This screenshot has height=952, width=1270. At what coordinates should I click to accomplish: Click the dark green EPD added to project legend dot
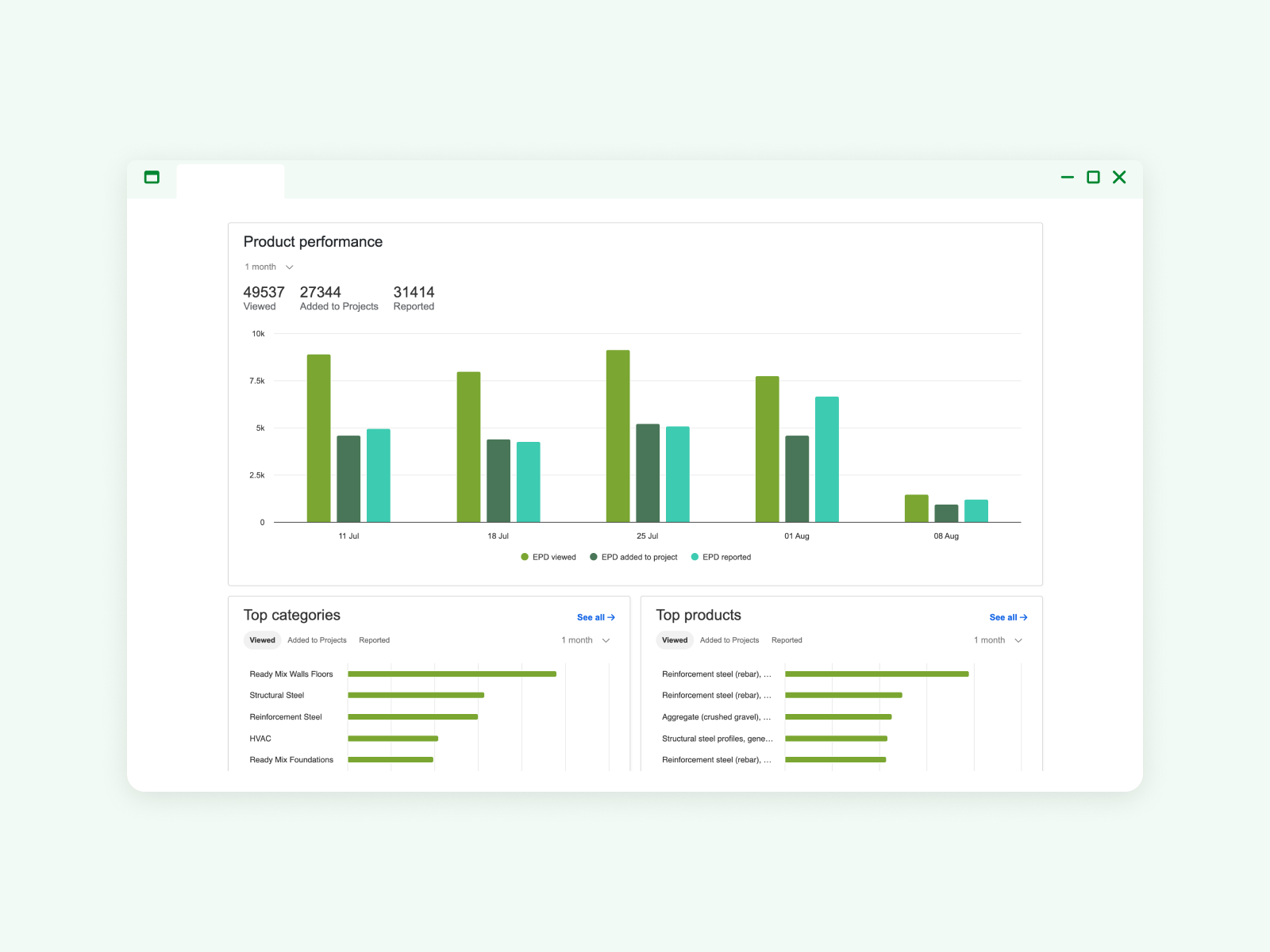tap(592, 556)
